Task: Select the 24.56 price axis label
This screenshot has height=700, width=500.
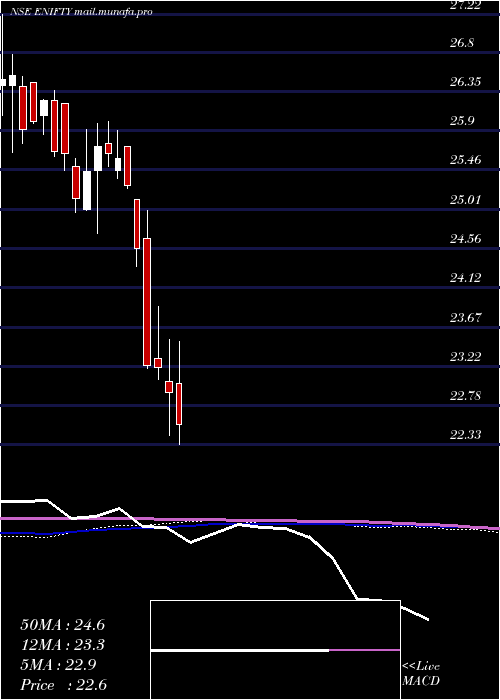Action: coord(466,238)
